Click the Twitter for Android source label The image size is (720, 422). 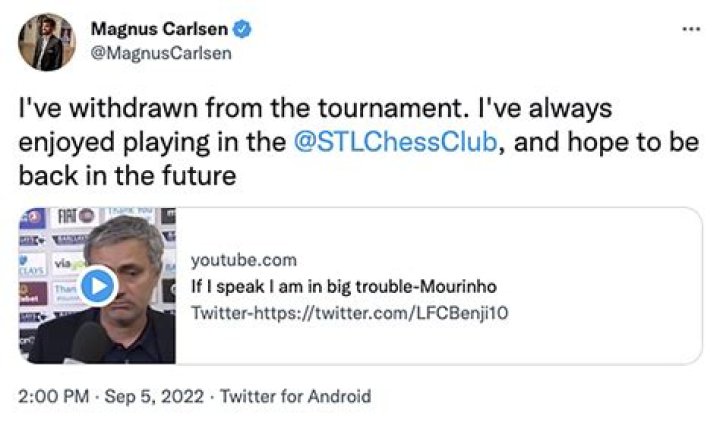pos(295,396)
